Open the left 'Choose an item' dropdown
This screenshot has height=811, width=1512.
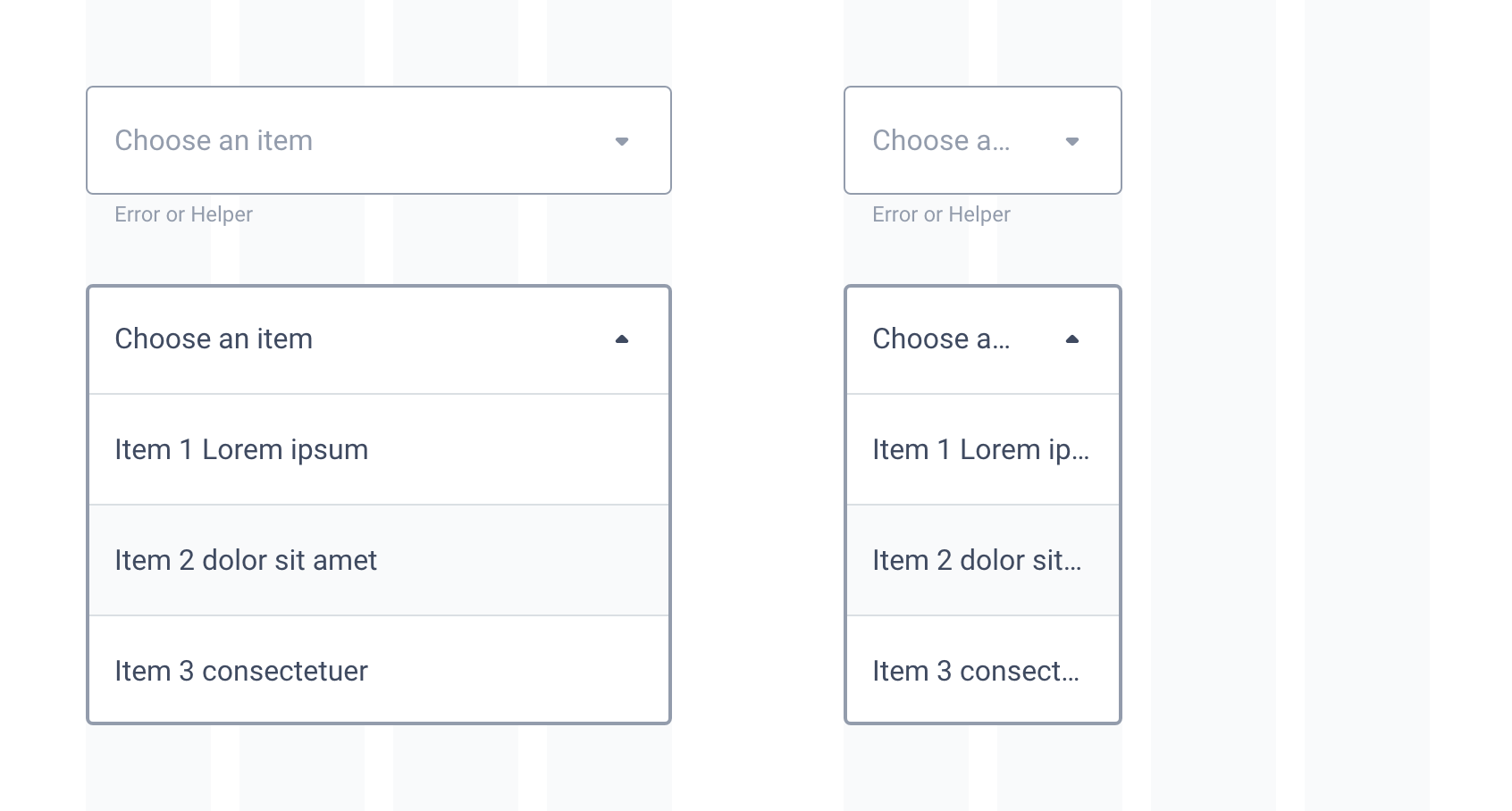click(379, 140)
